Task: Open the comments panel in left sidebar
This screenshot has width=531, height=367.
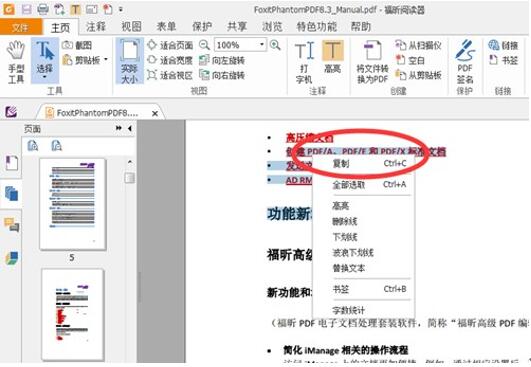Action: (12, 224)
